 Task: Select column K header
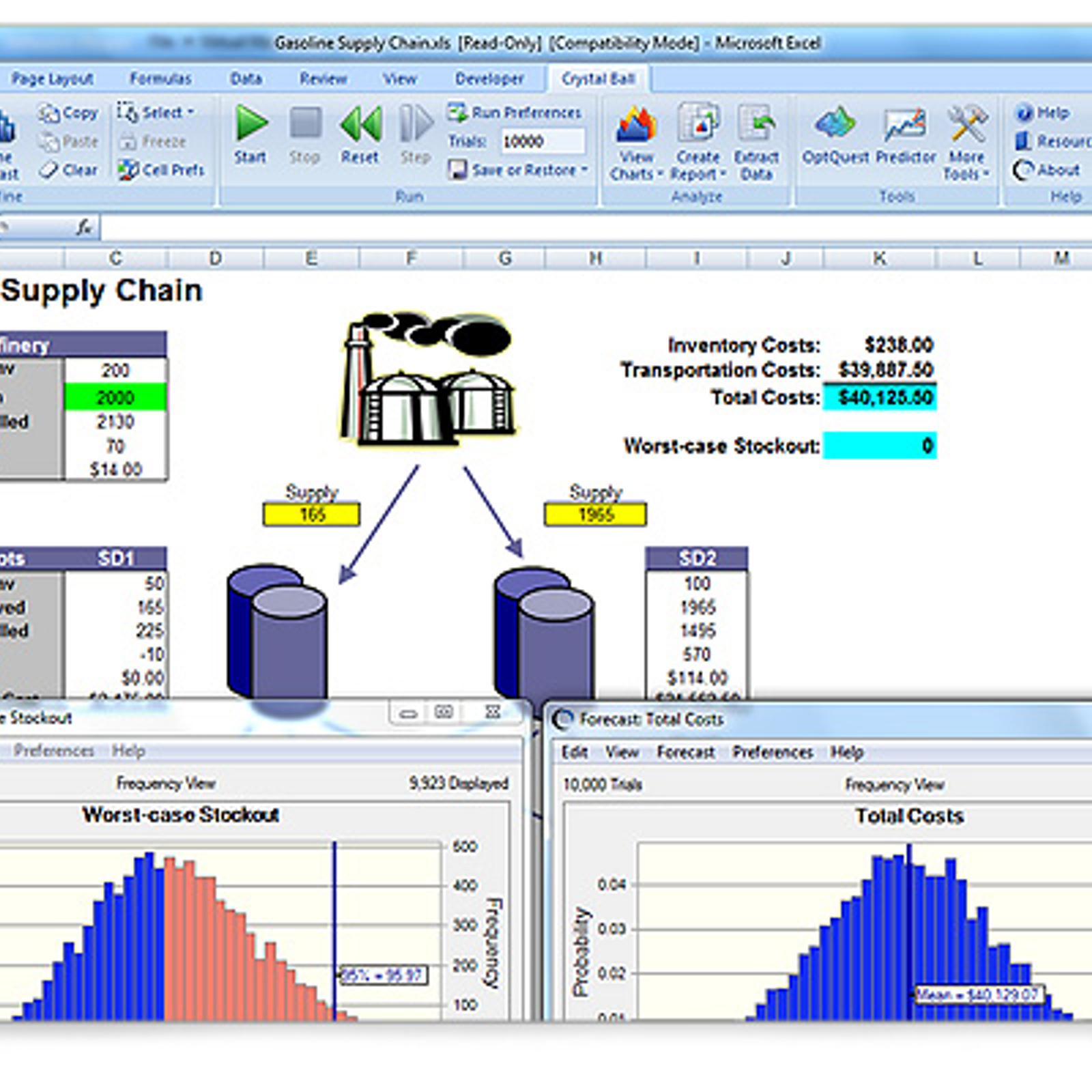pyautogui.click(x=880, y=259)
